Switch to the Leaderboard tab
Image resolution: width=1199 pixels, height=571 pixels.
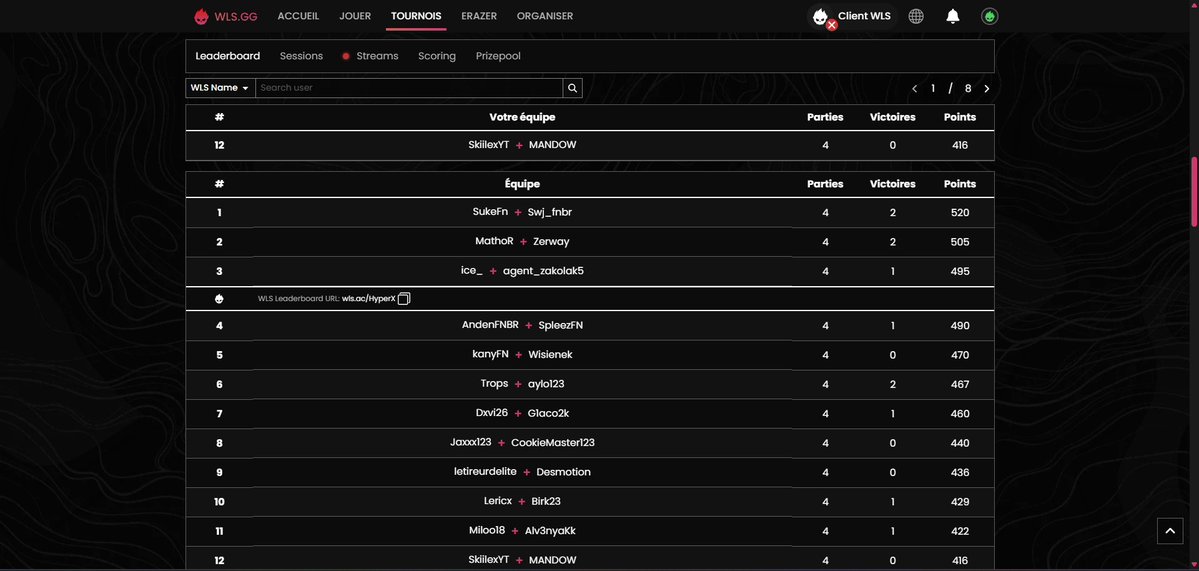[x=228, y=56]
